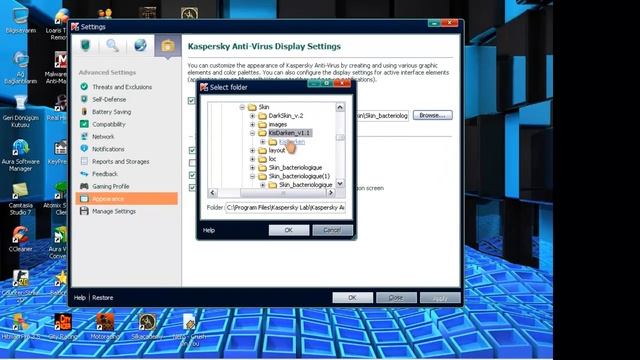Expand the layout folder node

pos(252,151)
